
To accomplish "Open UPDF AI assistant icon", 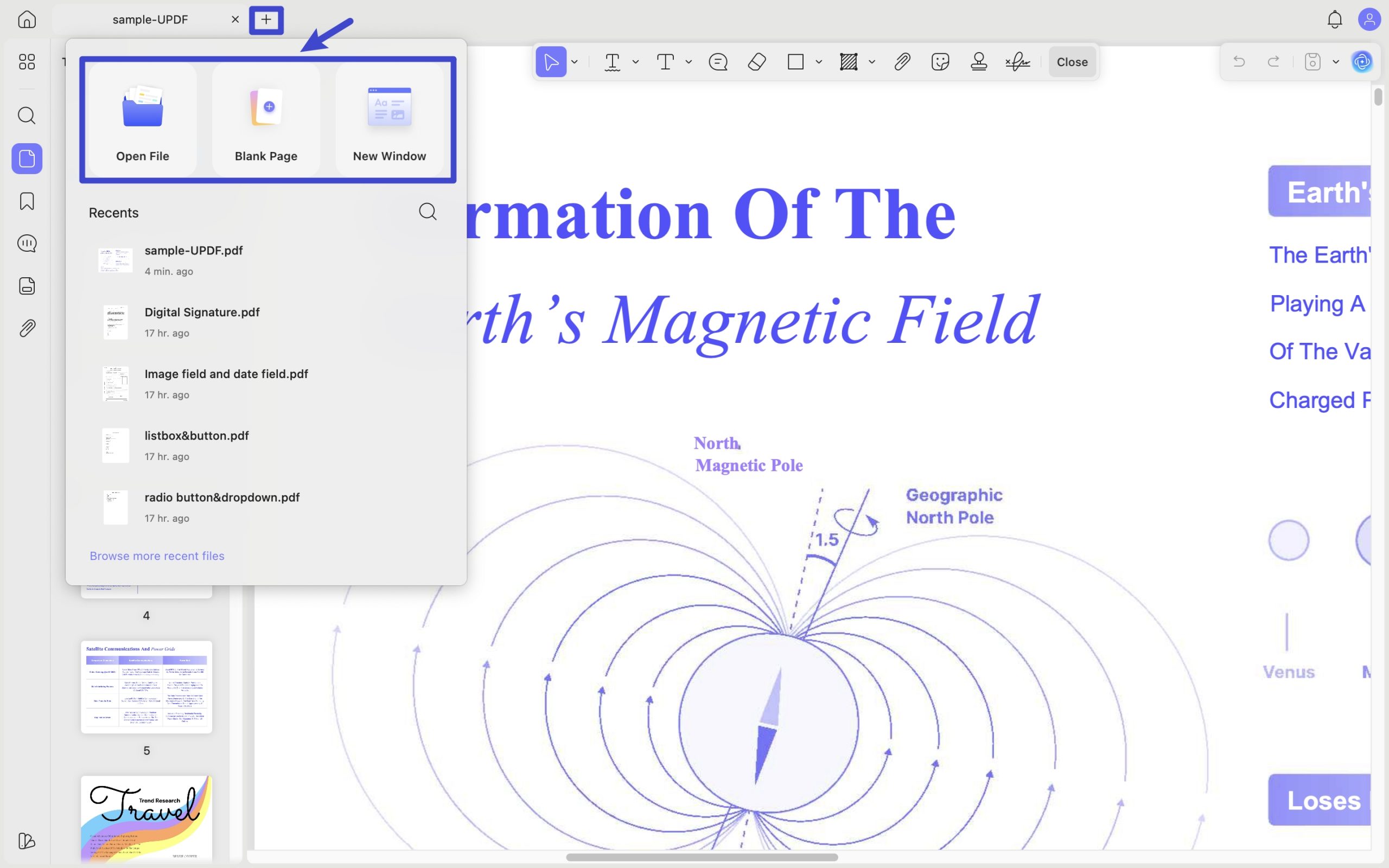I will 1362,61.
